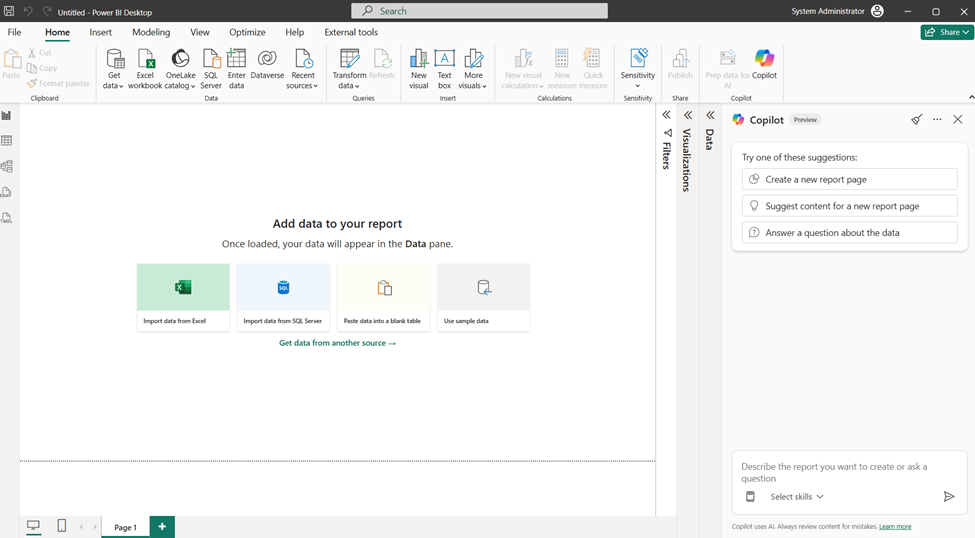Insert a Text box
Screen dimensions: 975x538
coord(444,69)
